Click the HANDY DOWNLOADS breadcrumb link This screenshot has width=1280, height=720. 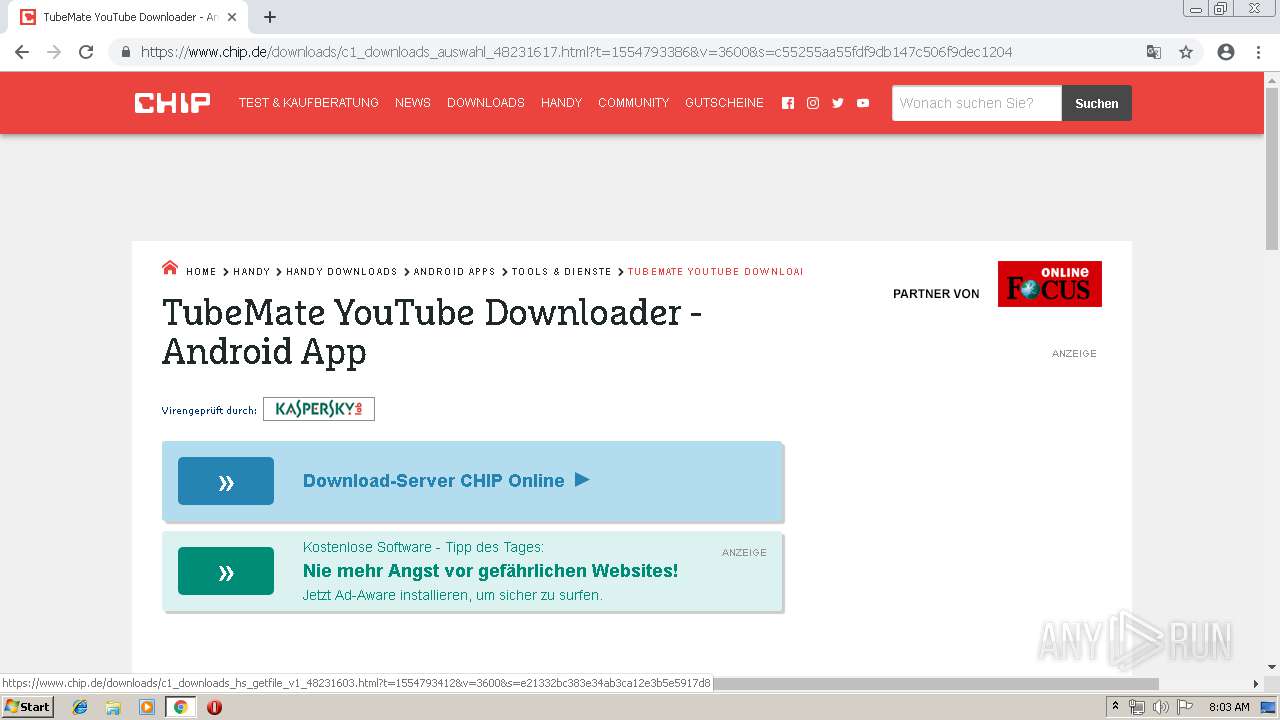click(342, 272)
